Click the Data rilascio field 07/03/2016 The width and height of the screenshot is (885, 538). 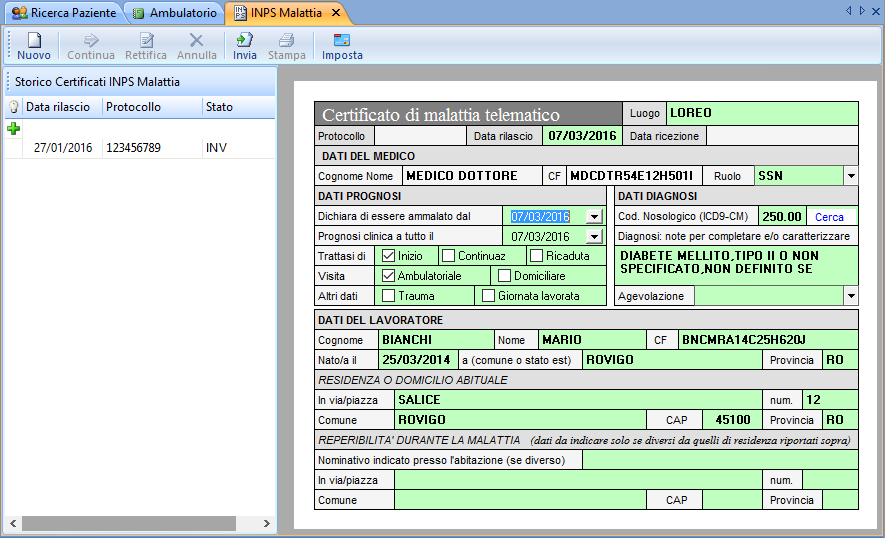582,136
